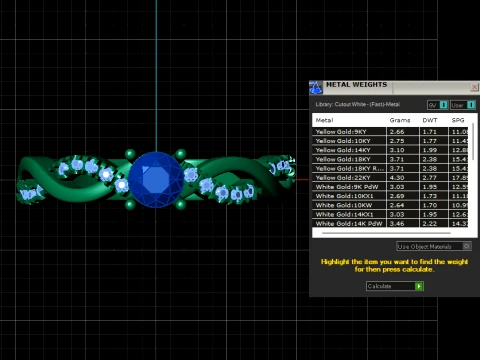Screen dimensions: 480x360
Task: Click the 4.30 grams value
Action: click(397, 178)
